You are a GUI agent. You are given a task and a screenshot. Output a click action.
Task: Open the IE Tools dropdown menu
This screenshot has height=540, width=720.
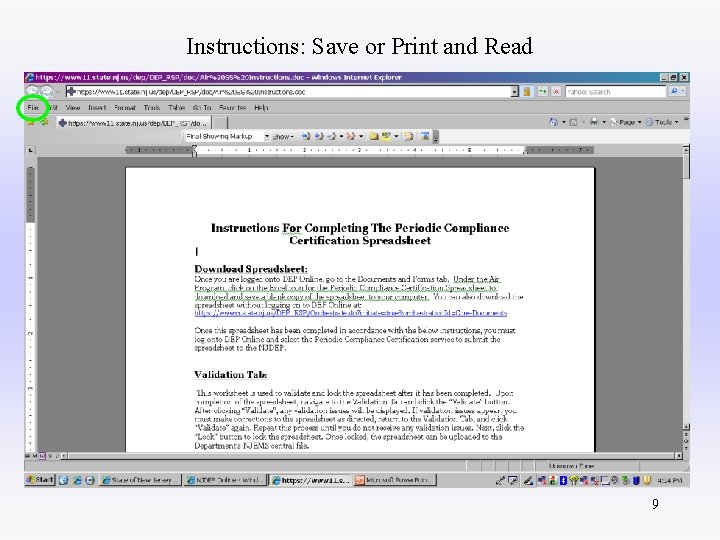coord(662,122)
